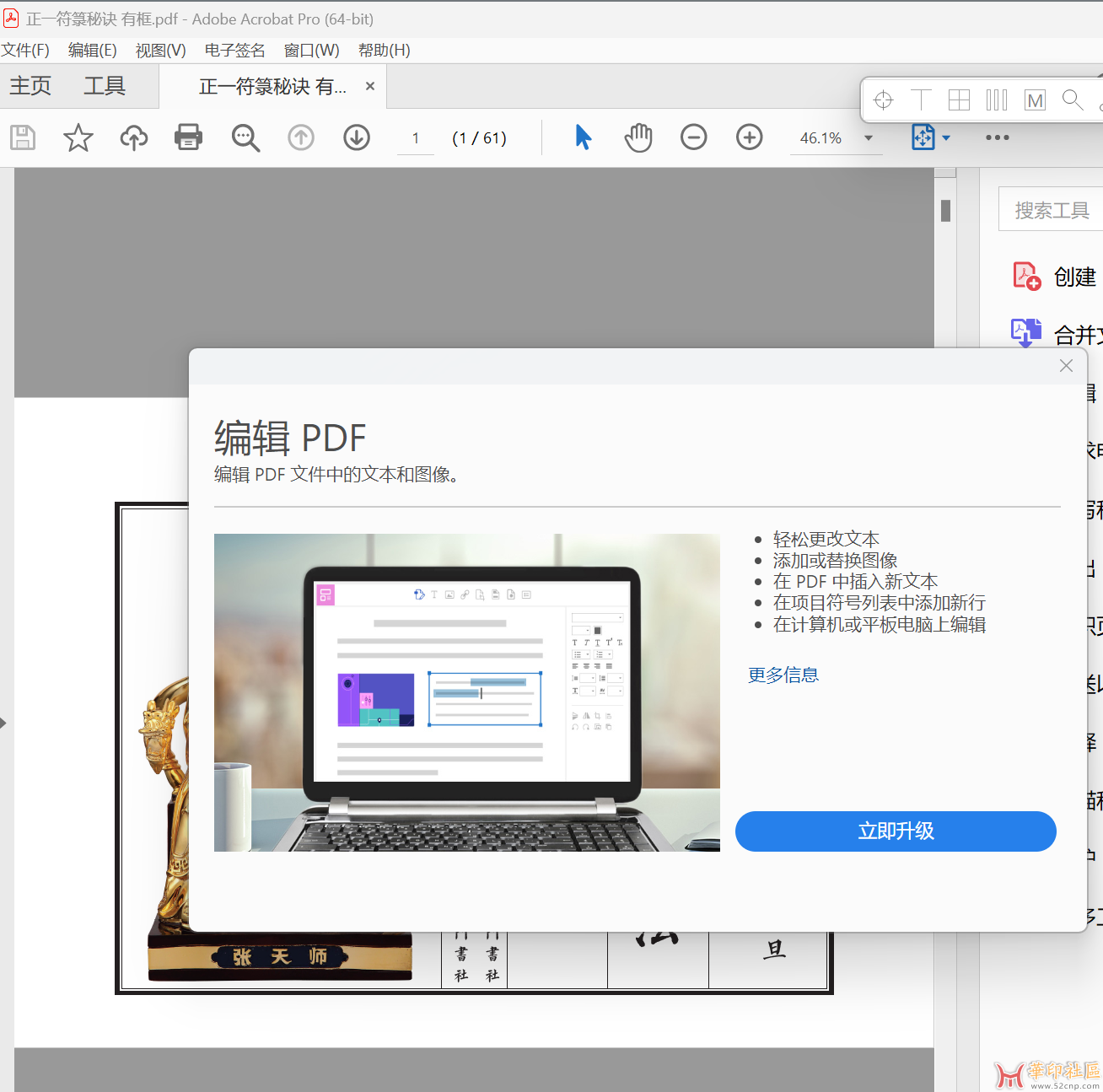Screen dimensions: 1103x1092
Task: Click the 46.1% zoom value field
Action: pyautogui.click(x=821, y=138)
